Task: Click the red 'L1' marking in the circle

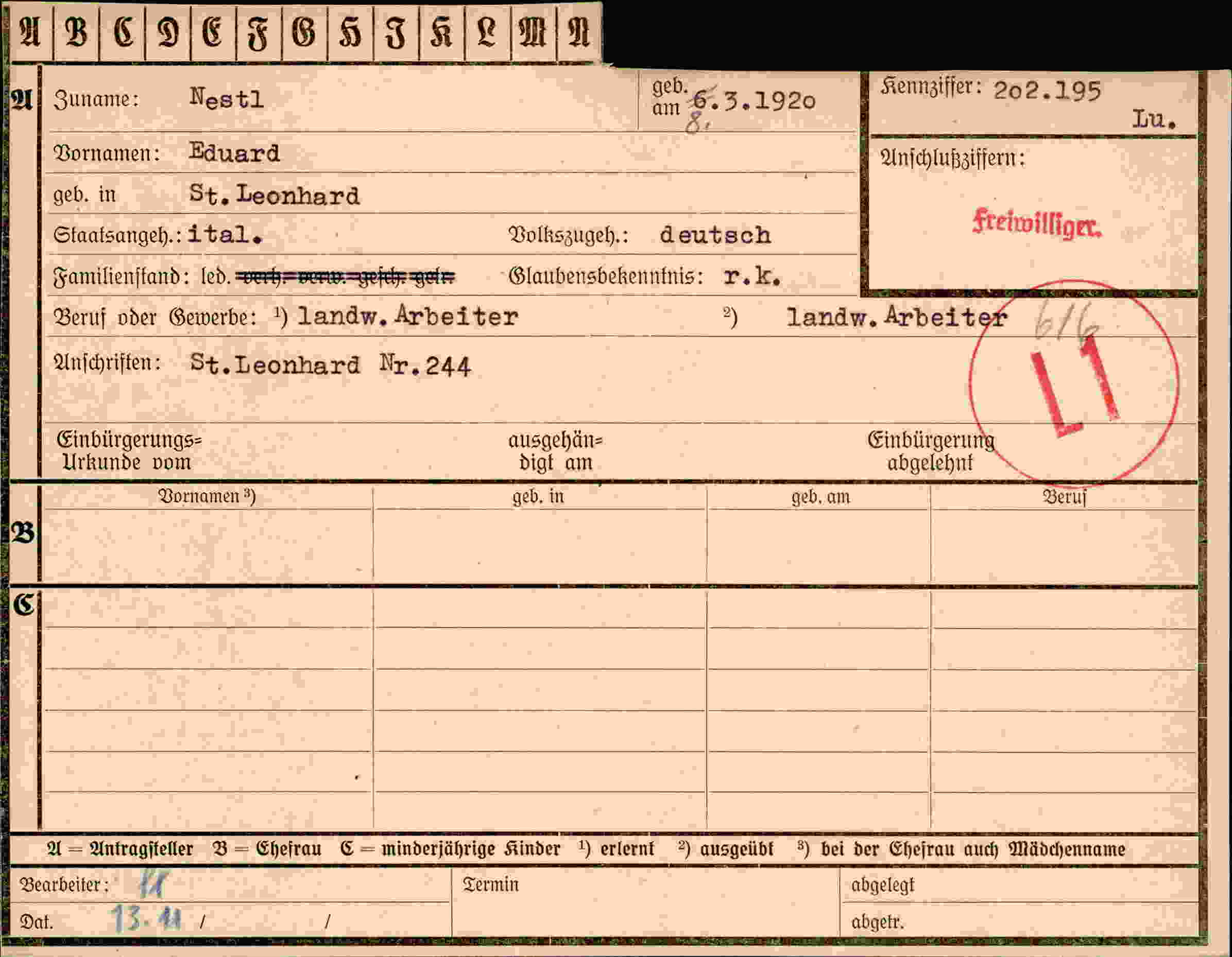Action: pyautogui.click(x=1075, y=386)
